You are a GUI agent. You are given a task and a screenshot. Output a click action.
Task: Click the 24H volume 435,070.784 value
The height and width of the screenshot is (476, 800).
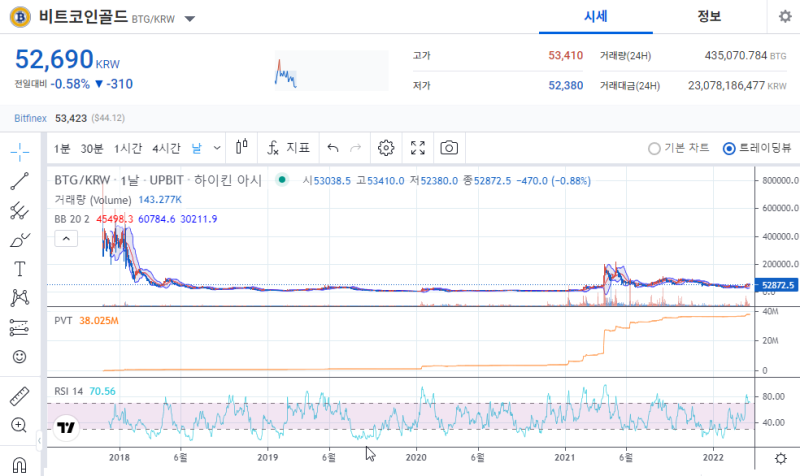tap(736, 55)
